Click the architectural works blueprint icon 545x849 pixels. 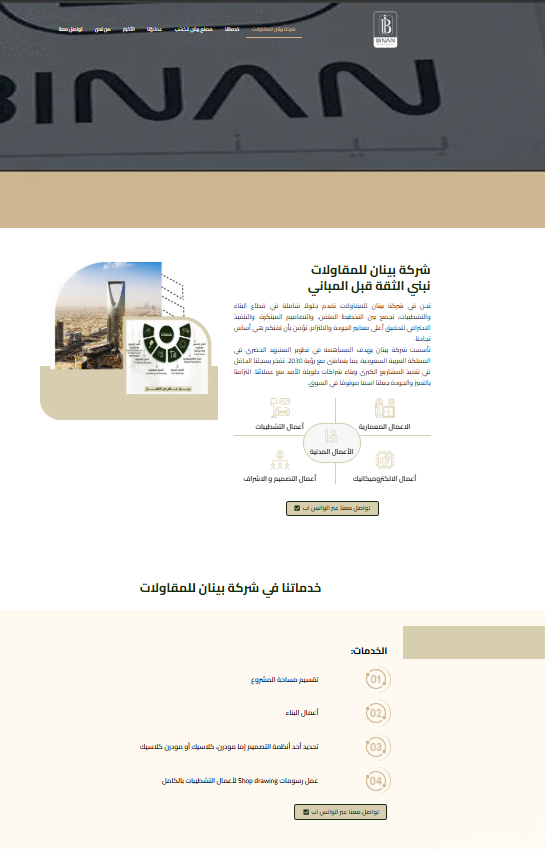coord(385,408)
